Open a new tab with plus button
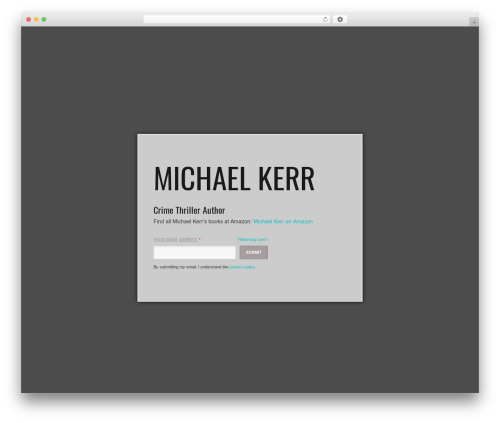The height and width of the screenshot is (423, 500). [474, 22]
